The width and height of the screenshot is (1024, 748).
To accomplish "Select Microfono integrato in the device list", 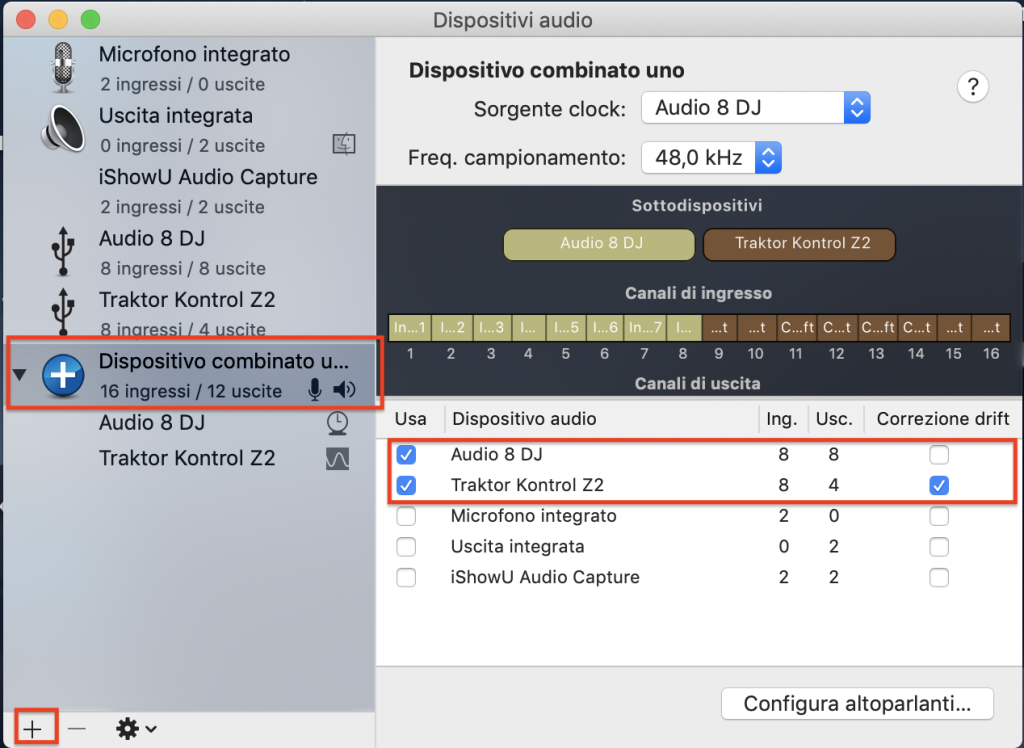I will click(189, 67).
